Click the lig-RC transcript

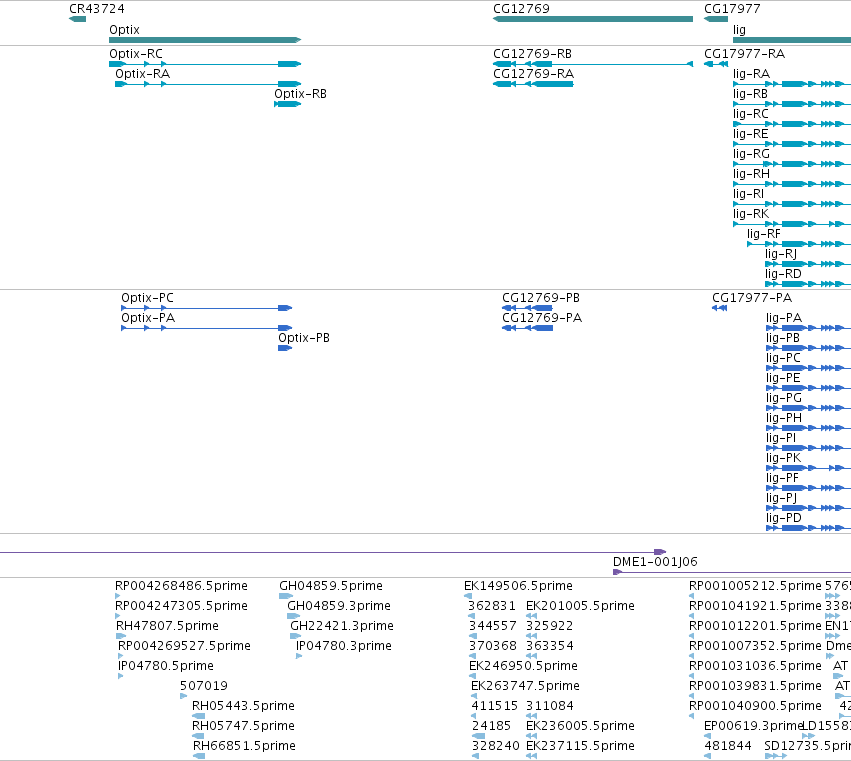[792, 124]
